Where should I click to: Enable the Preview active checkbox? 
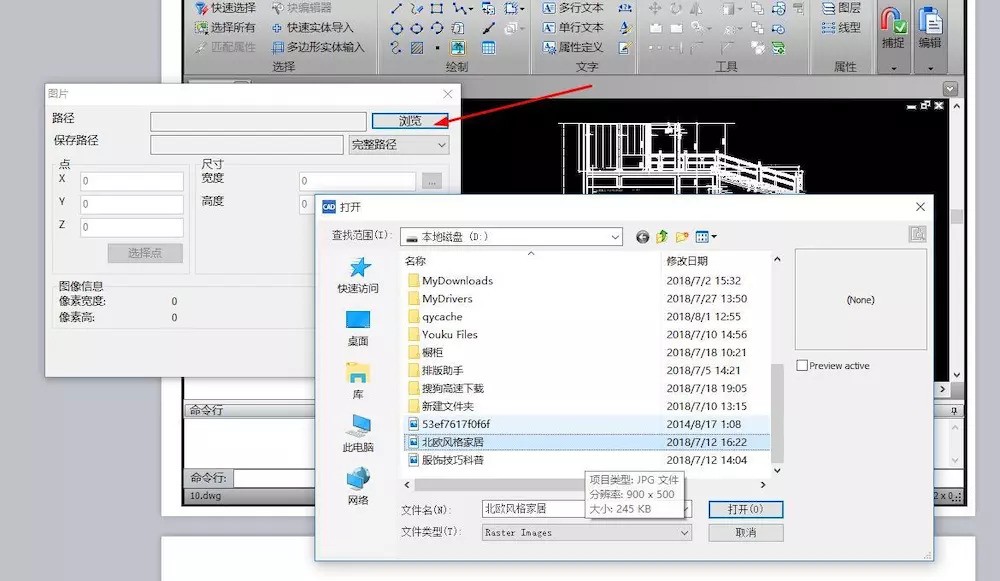[802, 365]
